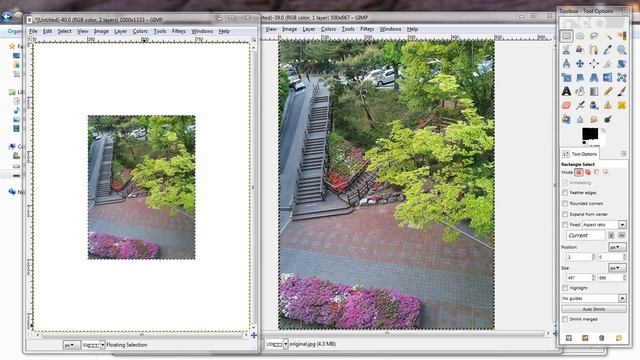640x360 pixels.
Task: Set selection mode to Intersect
Action: (606, 172)
